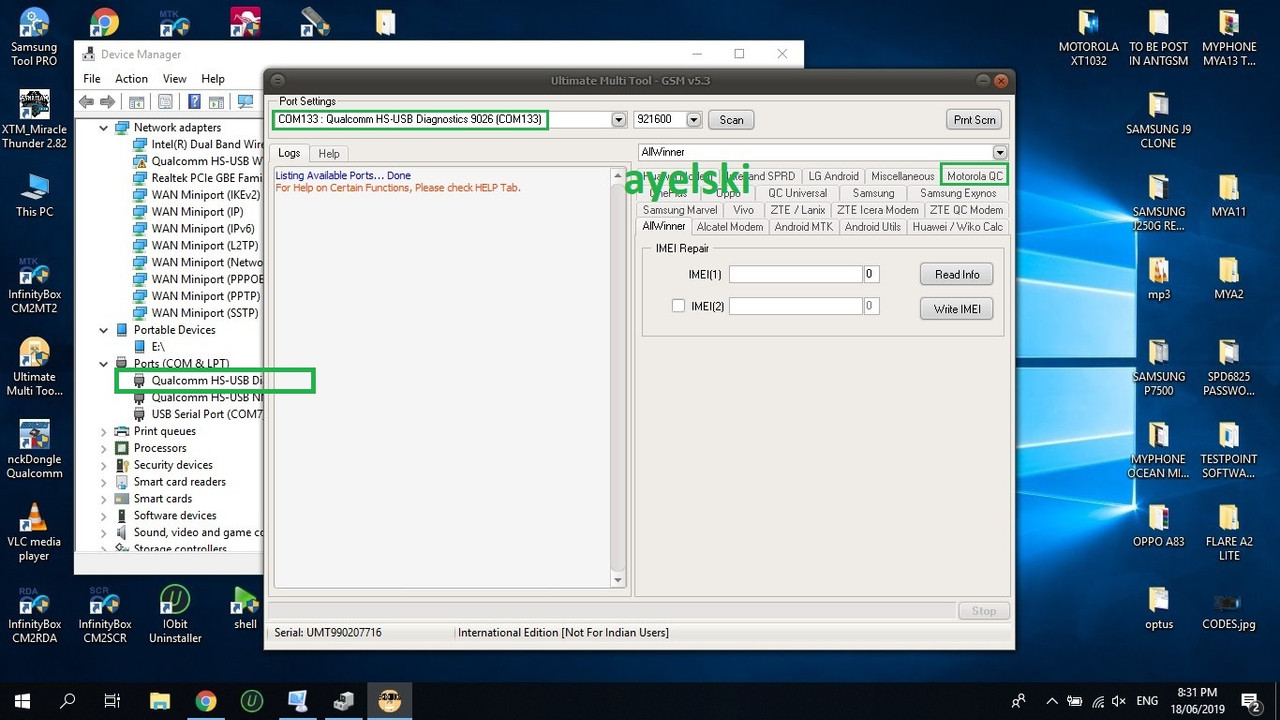The width and height of the screenshot is (1280, 720).
Task: Switch to the Help tab beside Logs
Action: [329, 154]
